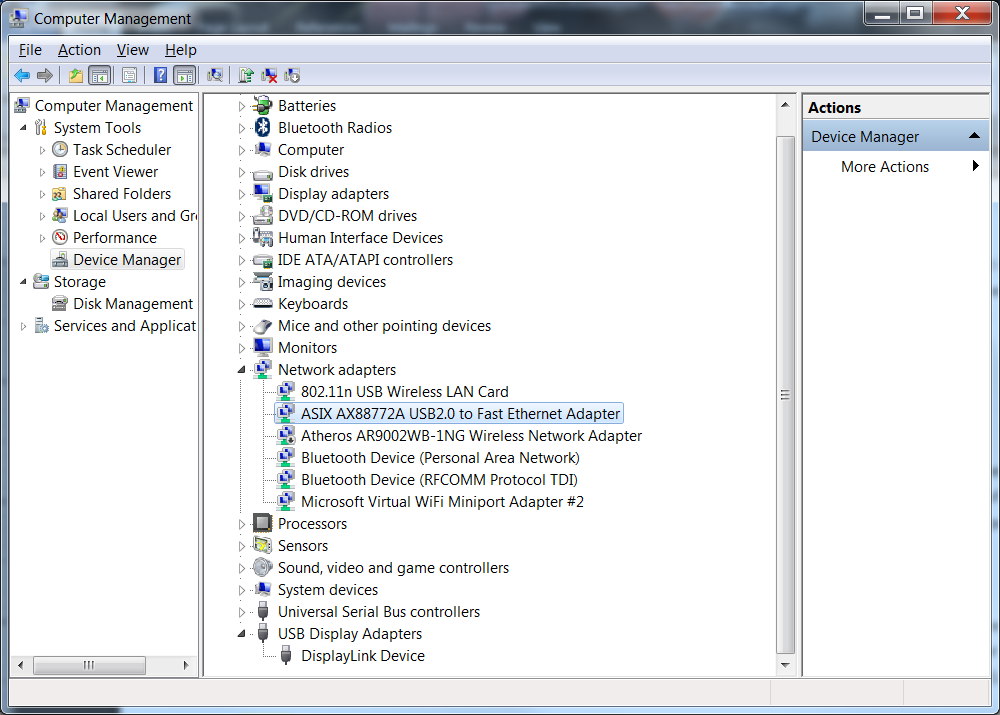
Task: Click the grey Forward arrow in the toolbar
Action: coord(45,76)
